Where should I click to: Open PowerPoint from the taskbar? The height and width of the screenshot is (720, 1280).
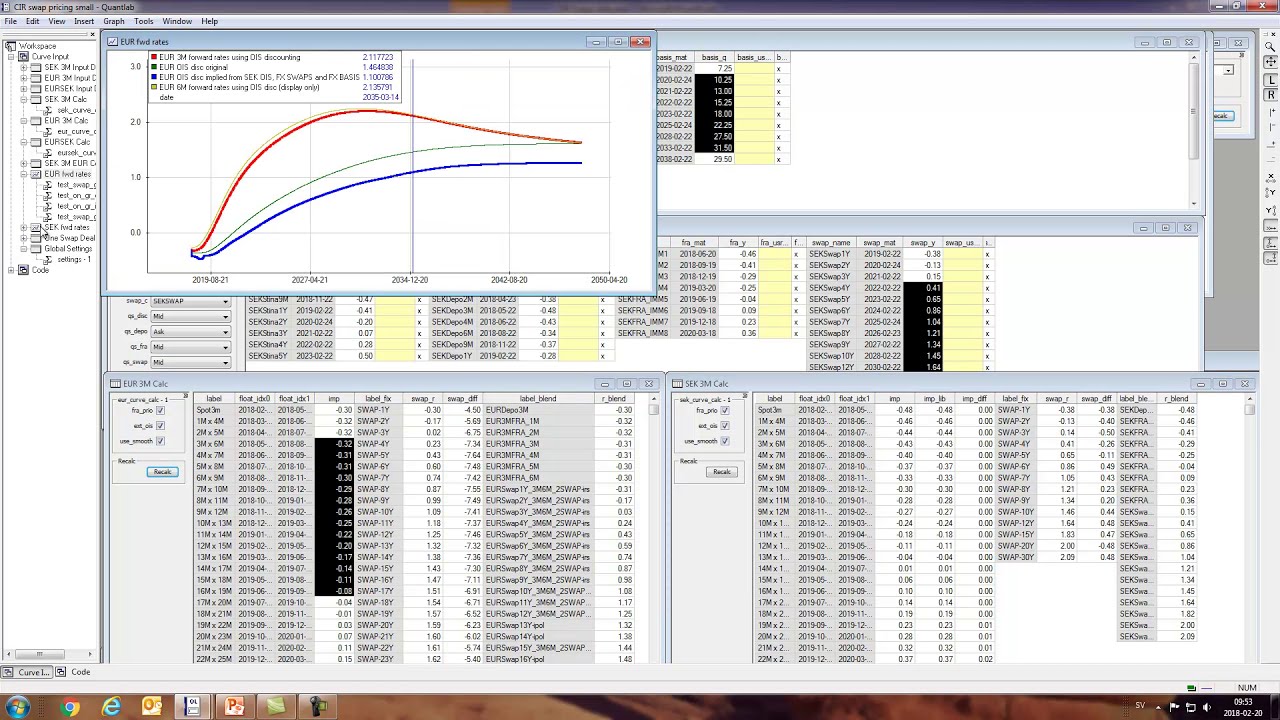point(234,707)
